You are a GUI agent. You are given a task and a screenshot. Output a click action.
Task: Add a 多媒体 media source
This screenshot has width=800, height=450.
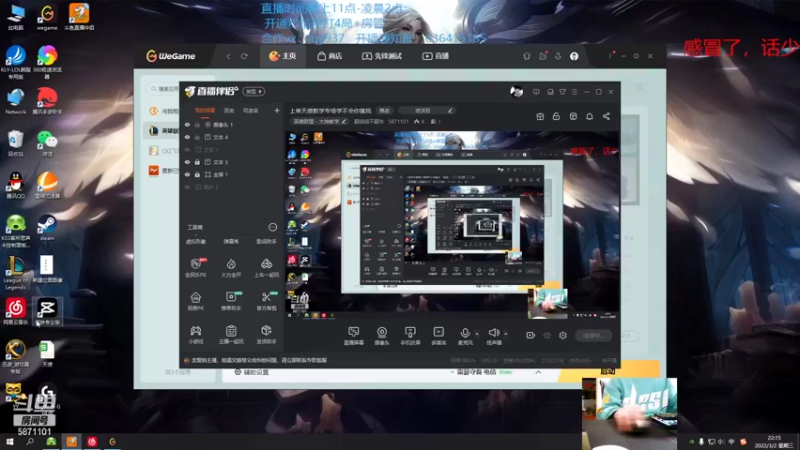(x=438, y=336)
